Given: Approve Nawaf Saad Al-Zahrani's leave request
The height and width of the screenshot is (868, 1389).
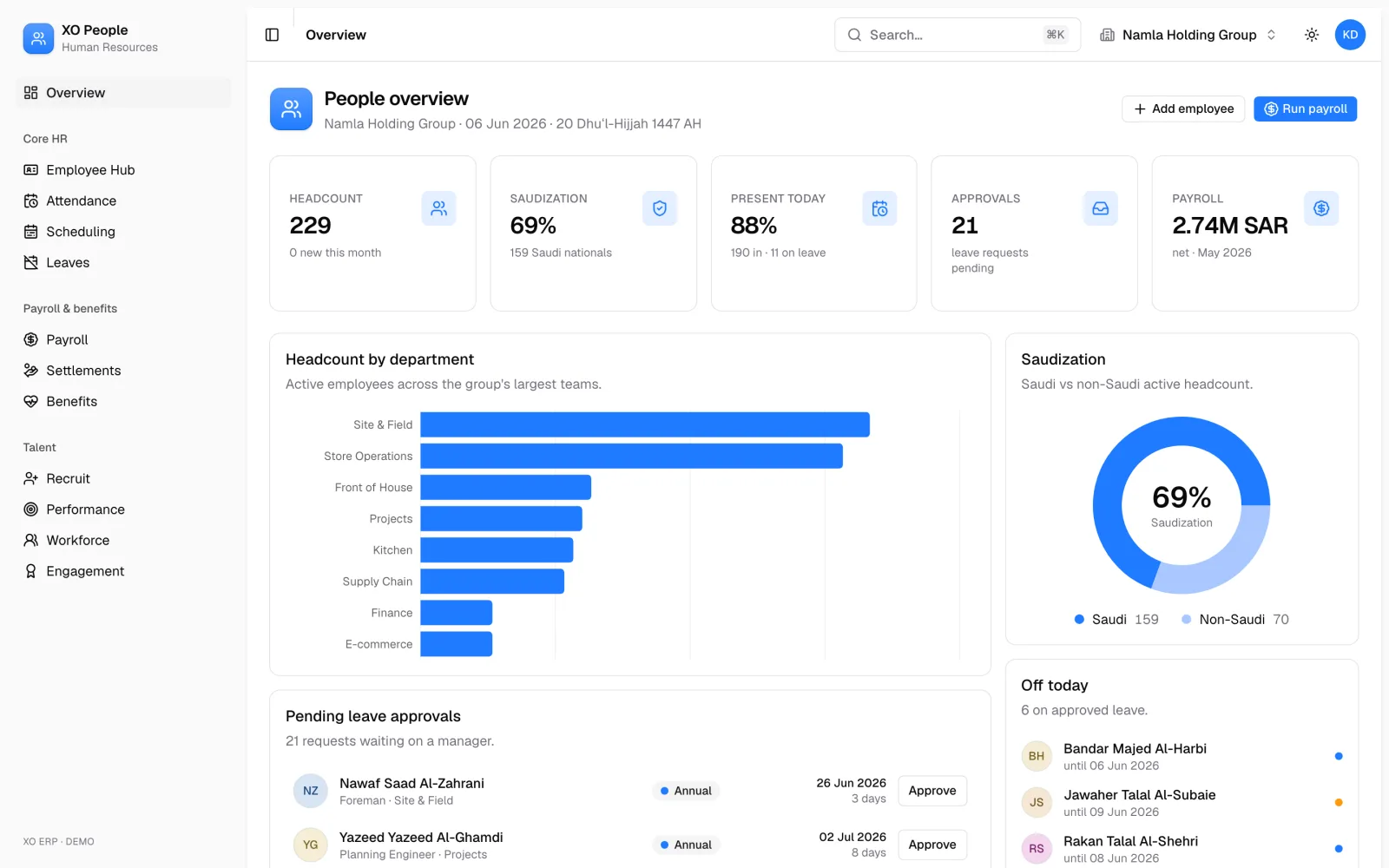Looking at the screenshot, I should click(932, 791).
